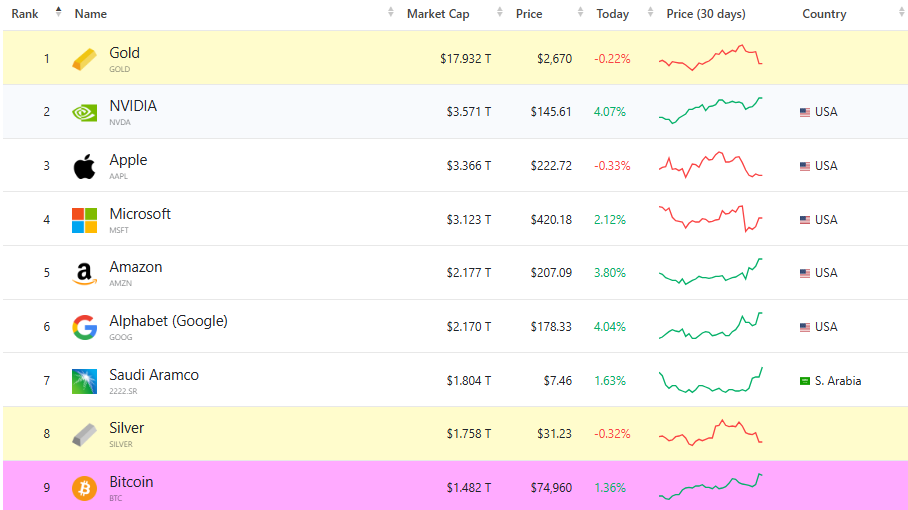Click the Apple logo icon
This screenshot has height=510, width=908.
[x=85, y=166]
